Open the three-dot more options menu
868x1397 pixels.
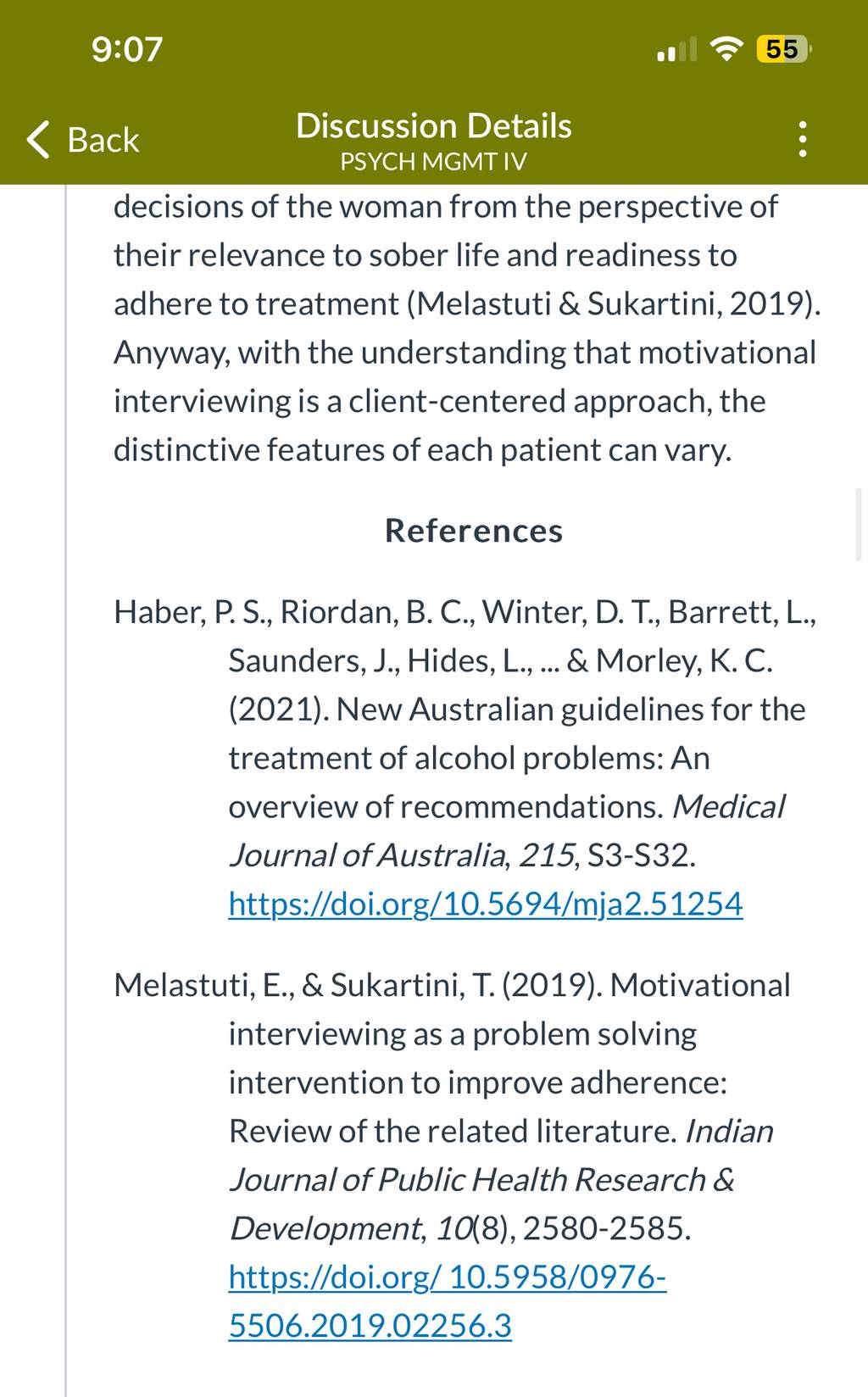tap(803, 140)
